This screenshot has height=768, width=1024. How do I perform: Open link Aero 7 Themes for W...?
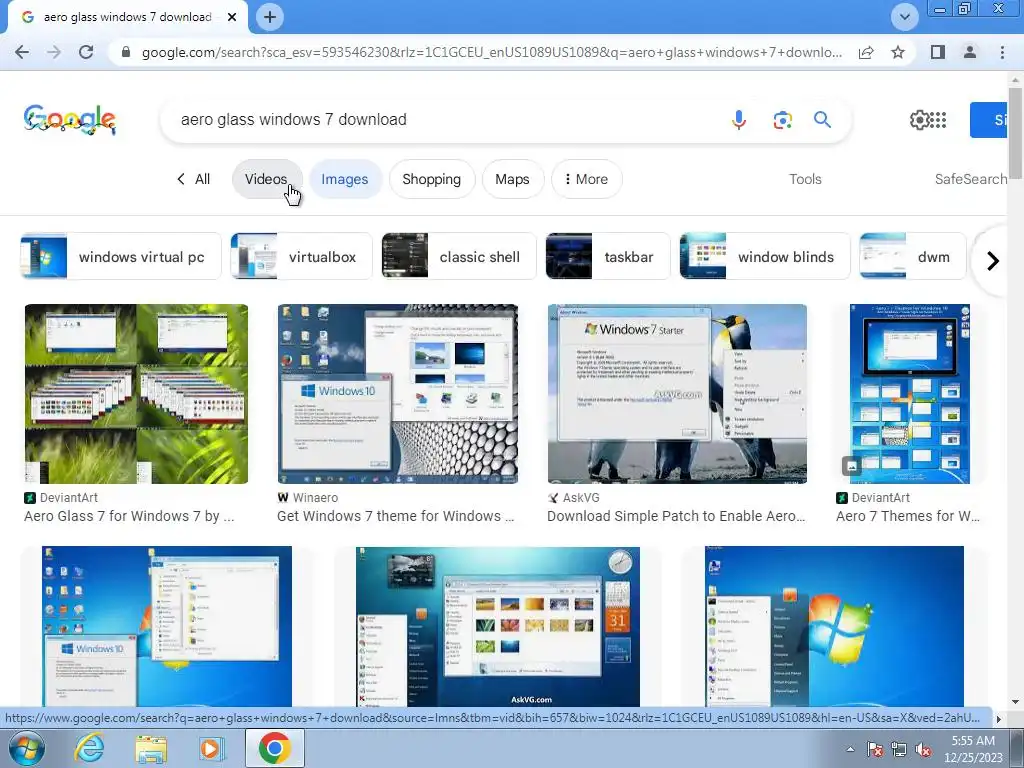point(908,516)
